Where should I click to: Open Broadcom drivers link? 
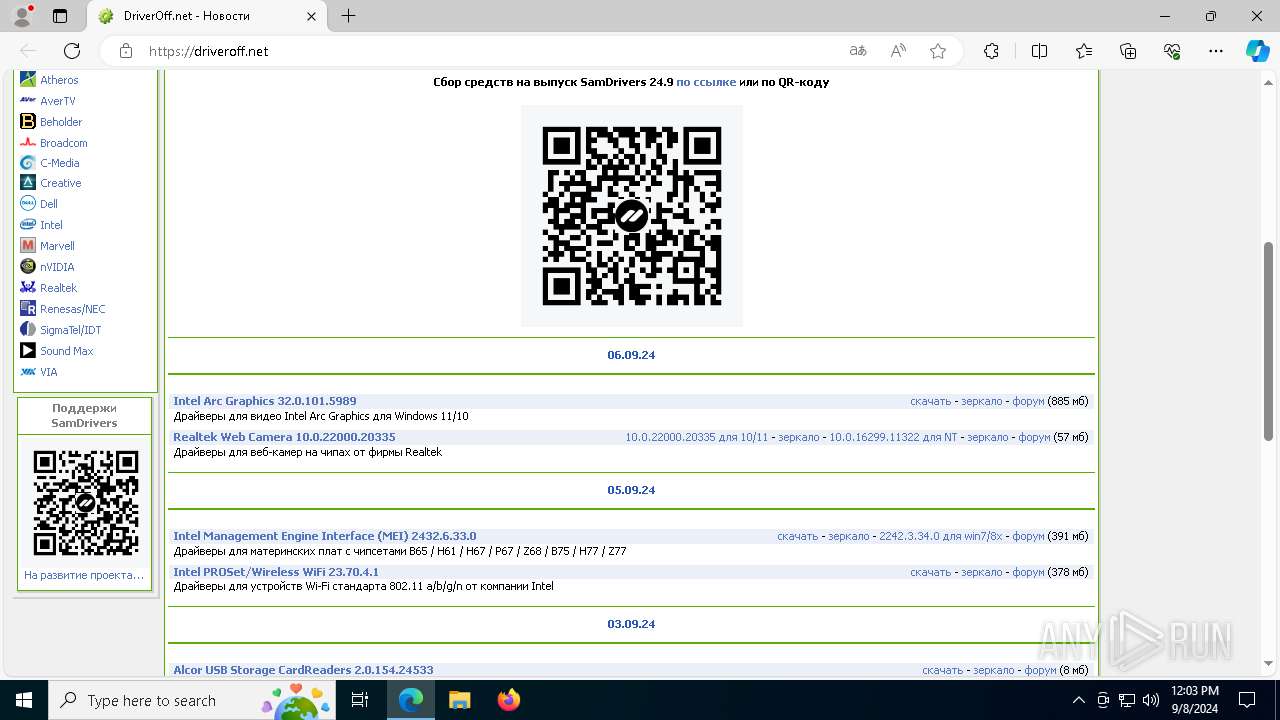64,143
